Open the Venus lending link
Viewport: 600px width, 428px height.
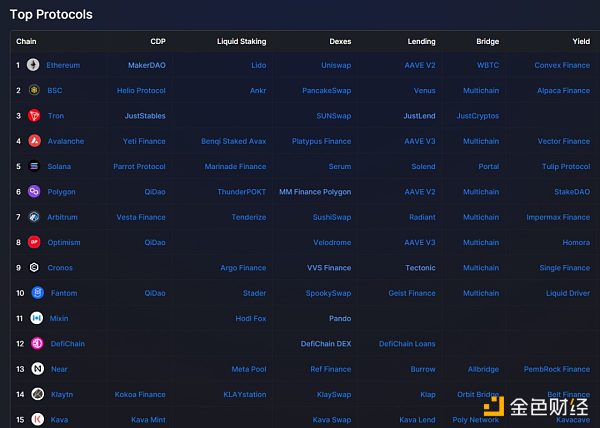[x=424, y=91]
